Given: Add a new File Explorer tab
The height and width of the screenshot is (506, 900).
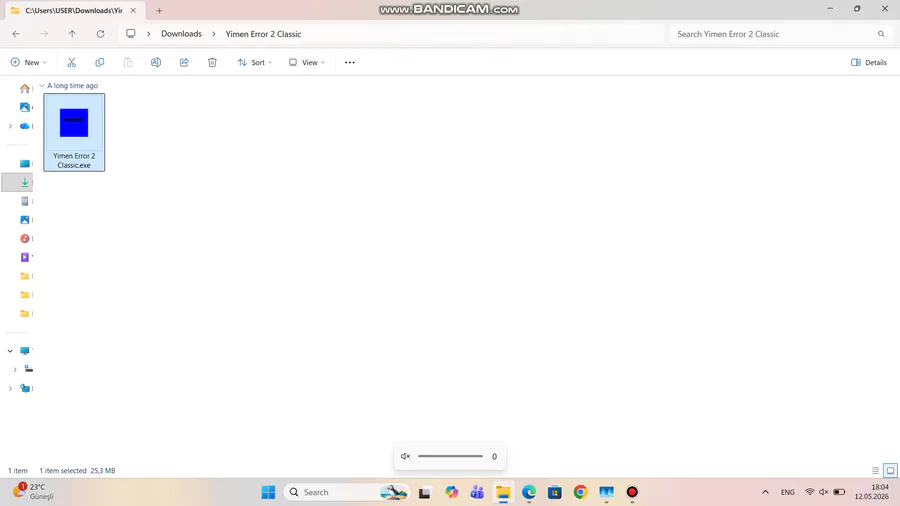Looking at the screenshot, I should (159, 10).
